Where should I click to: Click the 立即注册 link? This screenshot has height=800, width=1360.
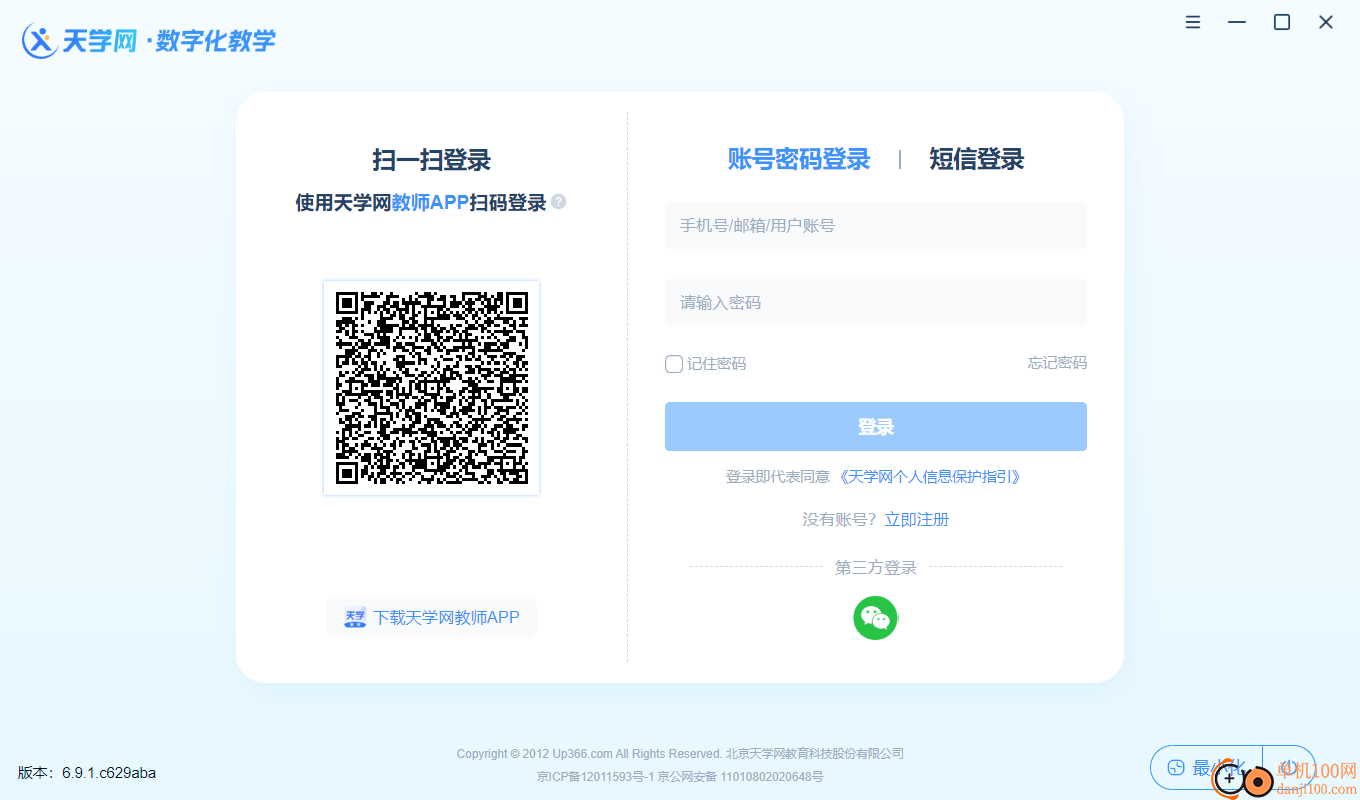tap(917, 520)
